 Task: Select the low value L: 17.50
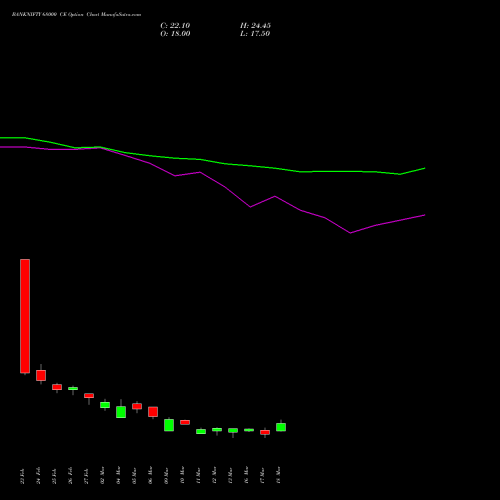click(x=255, y=34)
